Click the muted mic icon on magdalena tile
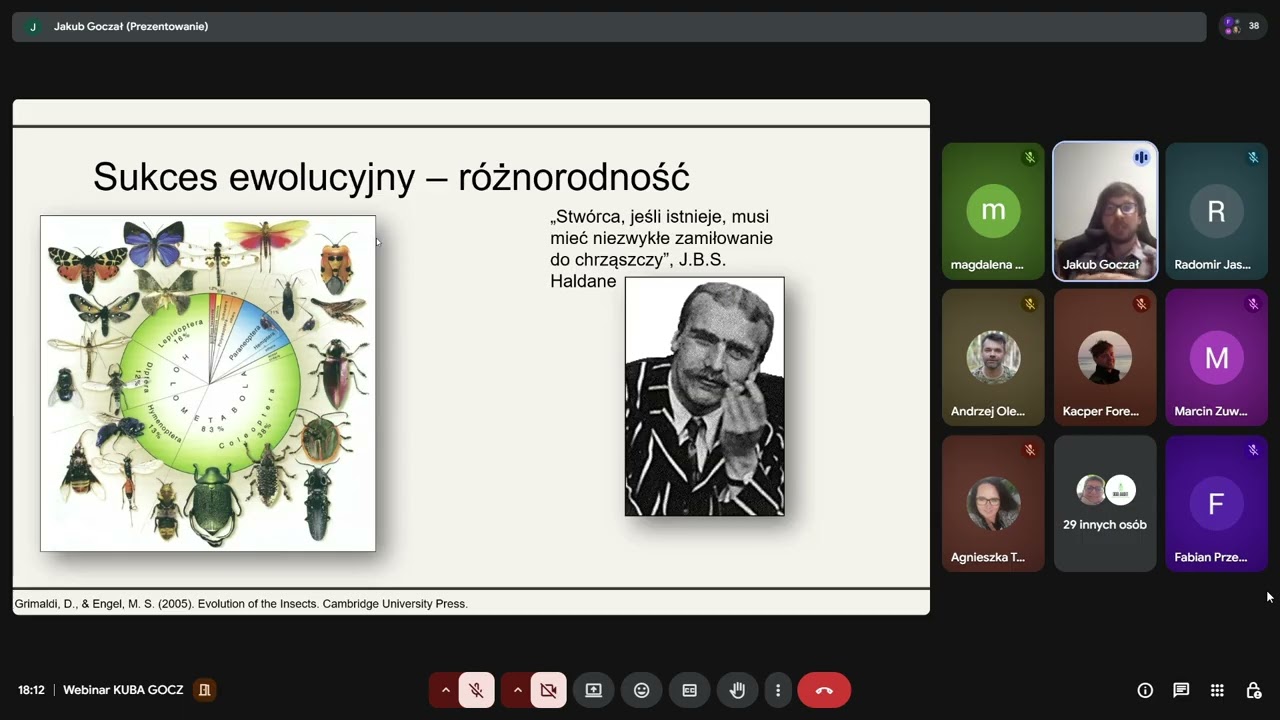The height and width of the screenshot is (720, 1280). click(x=1029, y=158)
